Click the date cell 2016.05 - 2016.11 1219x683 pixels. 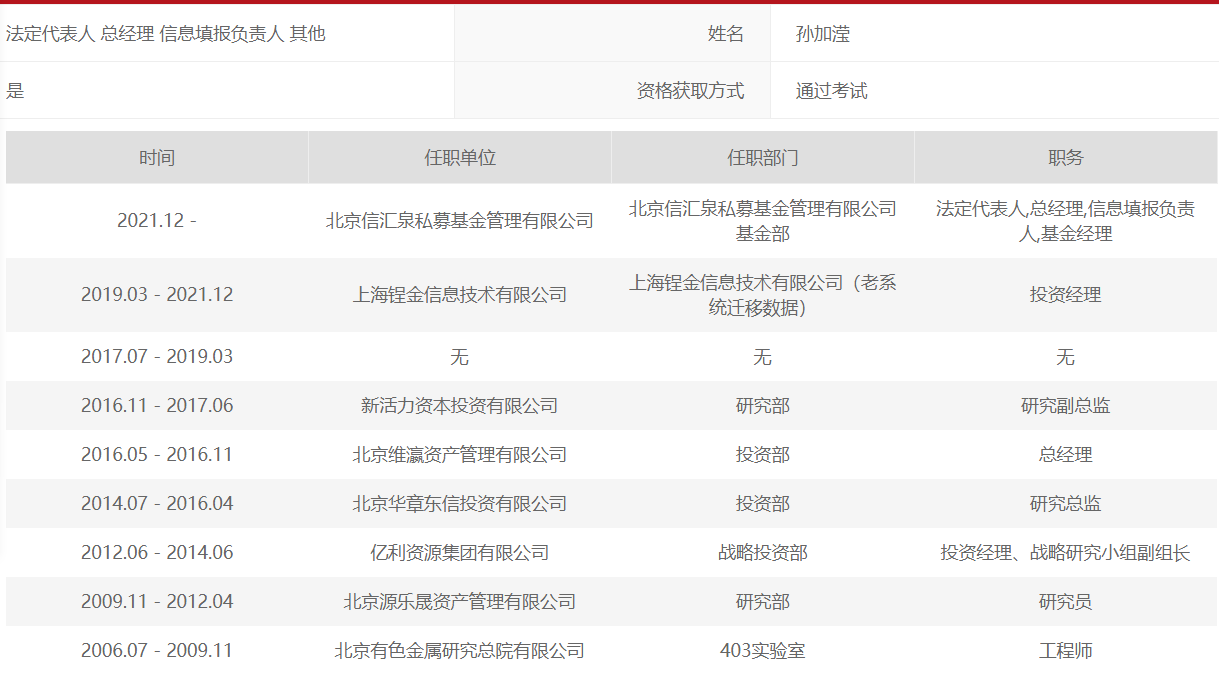click(x=157, y=455)
